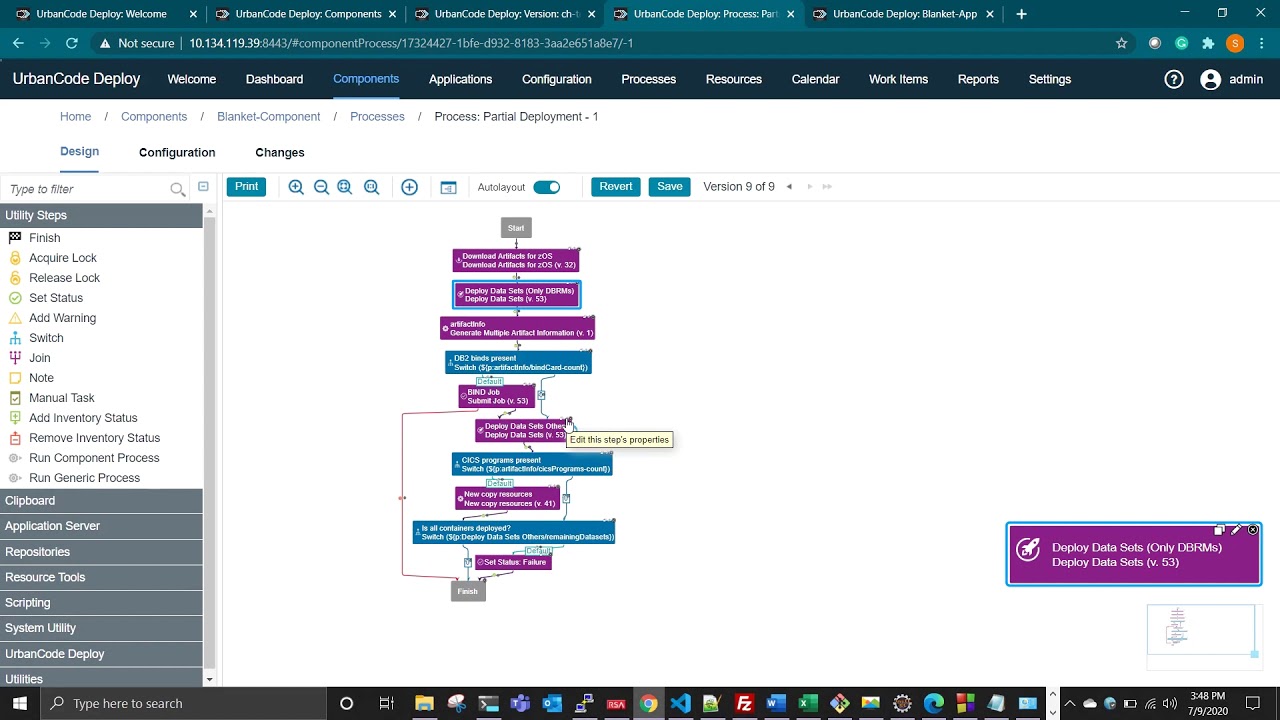The height and width of the screenshot is (720, 1280).
Task: Click the zoom to fit icon
Action: (x=345, y=187)
